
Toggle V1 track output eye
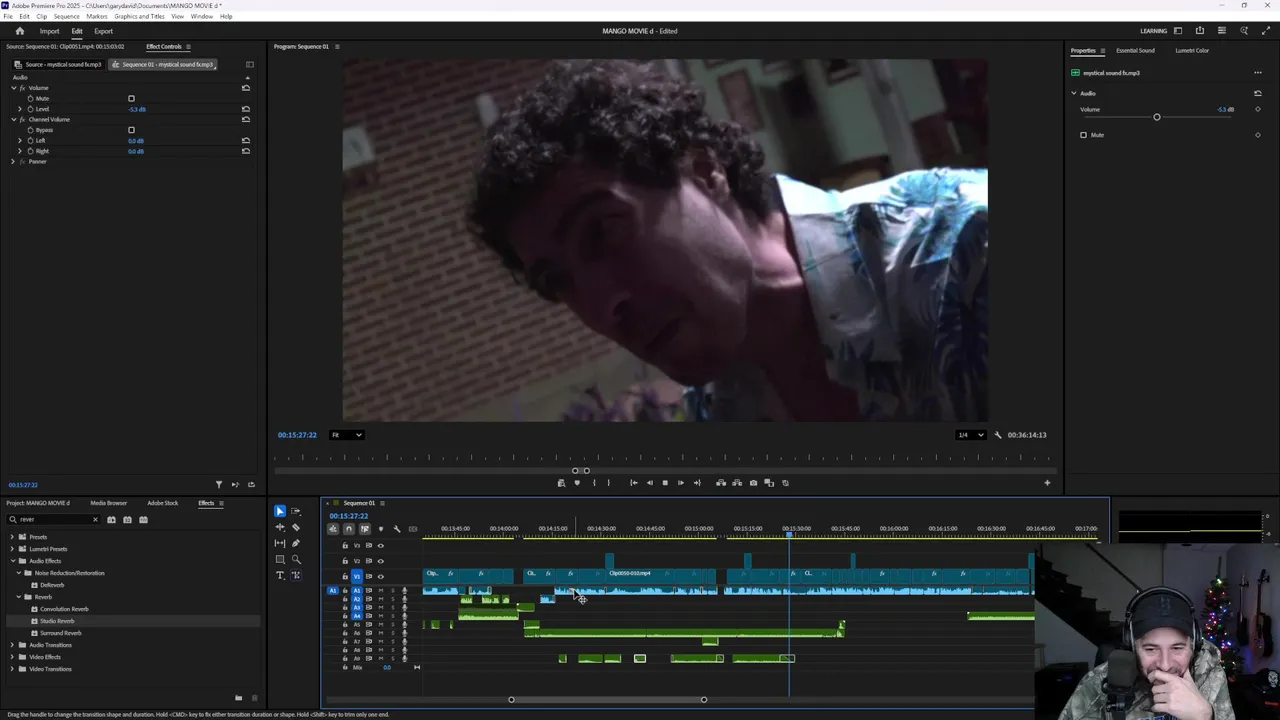pos(380,576)
